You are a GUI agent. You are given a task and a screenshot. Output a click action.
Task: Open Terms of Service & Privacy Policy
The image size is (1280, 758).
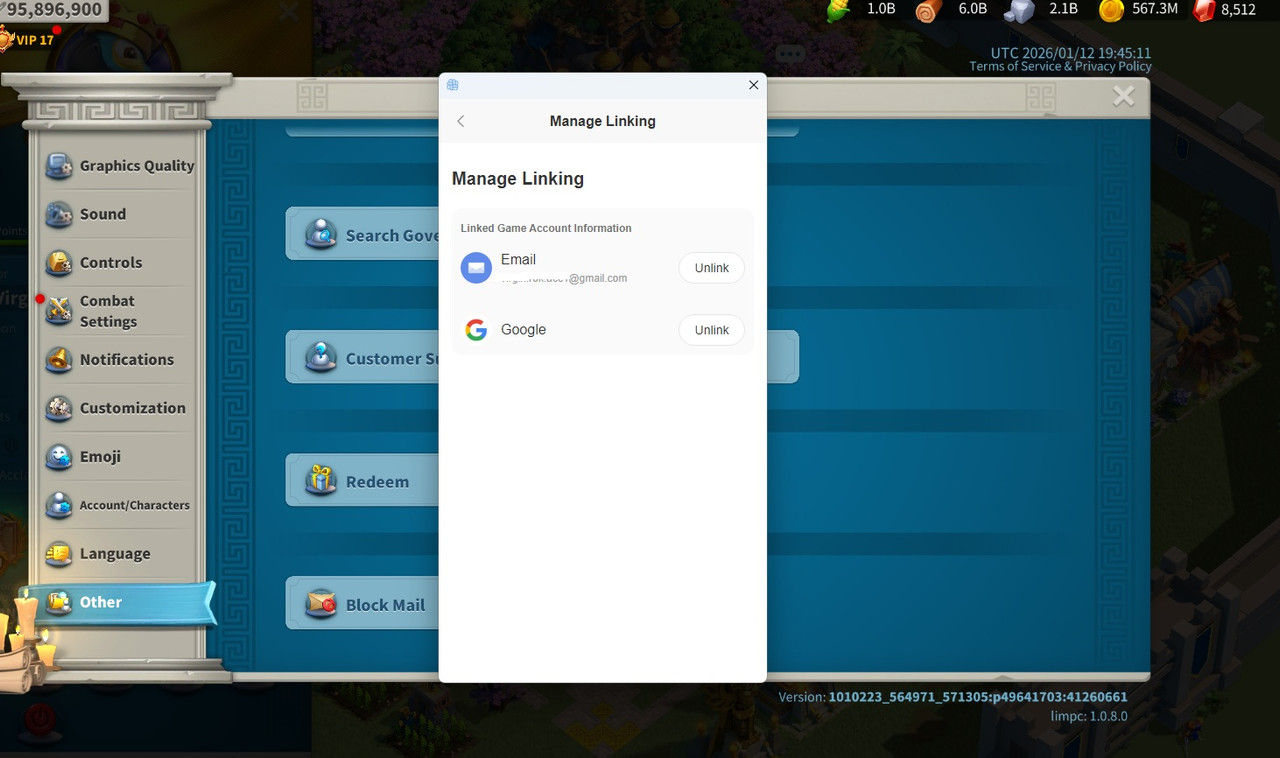[x=1060, y=67]
